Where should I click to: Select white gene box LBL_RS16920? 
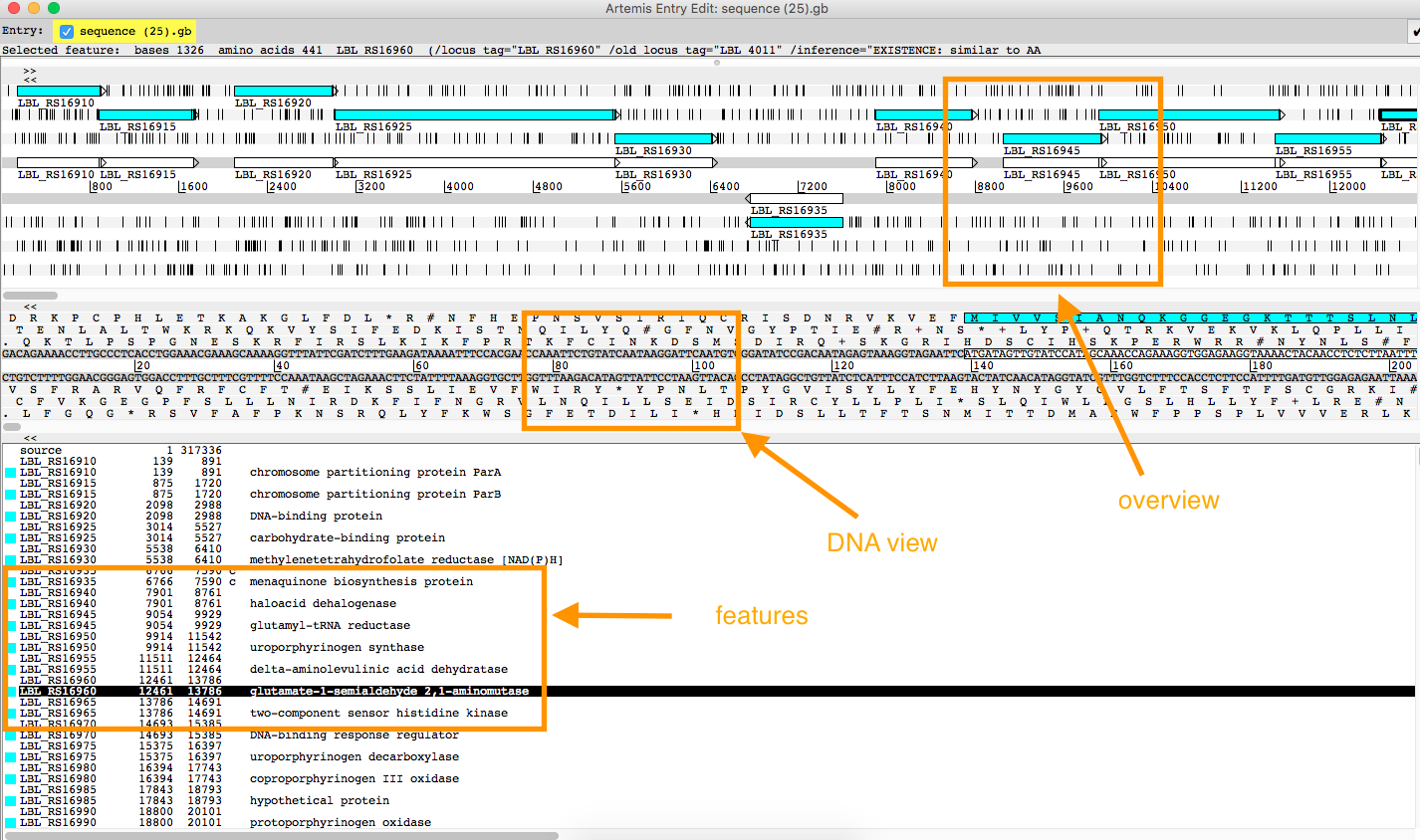pyautogui.click(x=284, y=162)
